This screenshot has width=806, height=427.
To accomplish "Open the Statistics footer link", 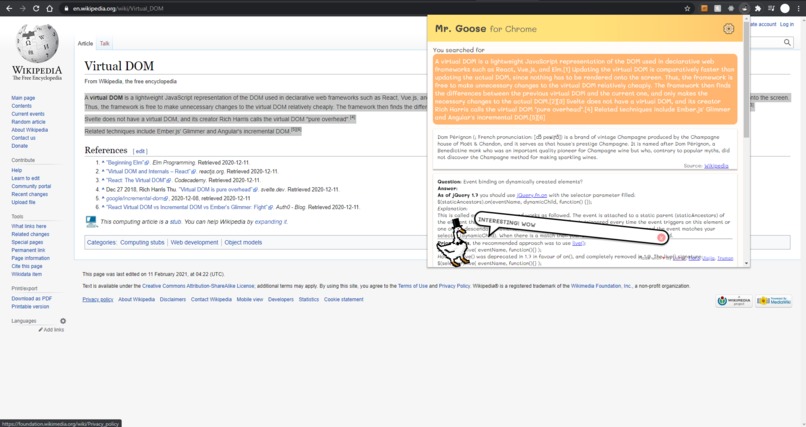I will point(308,299).
